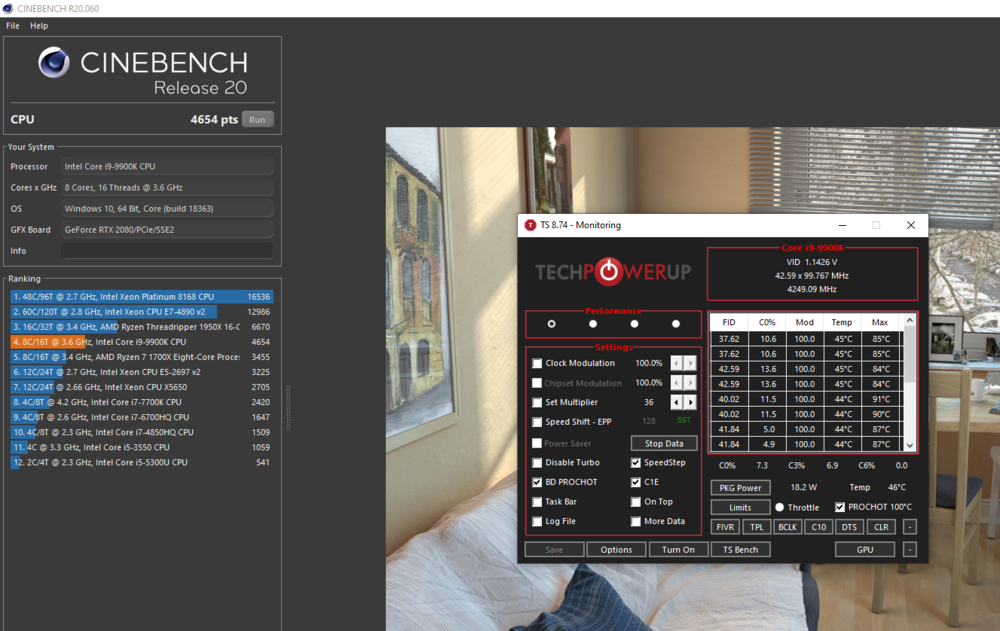The image size is (1000, 631).
Task: Open the Help menu in Cinebench
Action: click(x=39, y=25)
